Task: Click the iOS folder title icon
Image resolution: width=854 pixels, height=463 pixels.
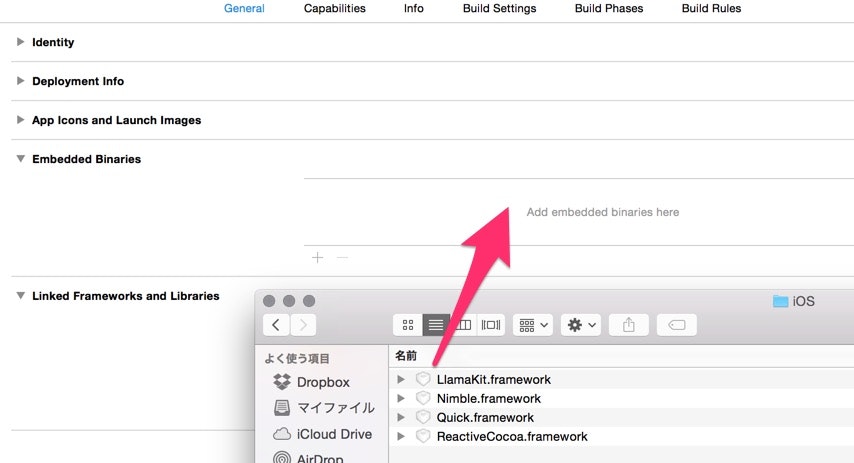Action: coord(780,301)
